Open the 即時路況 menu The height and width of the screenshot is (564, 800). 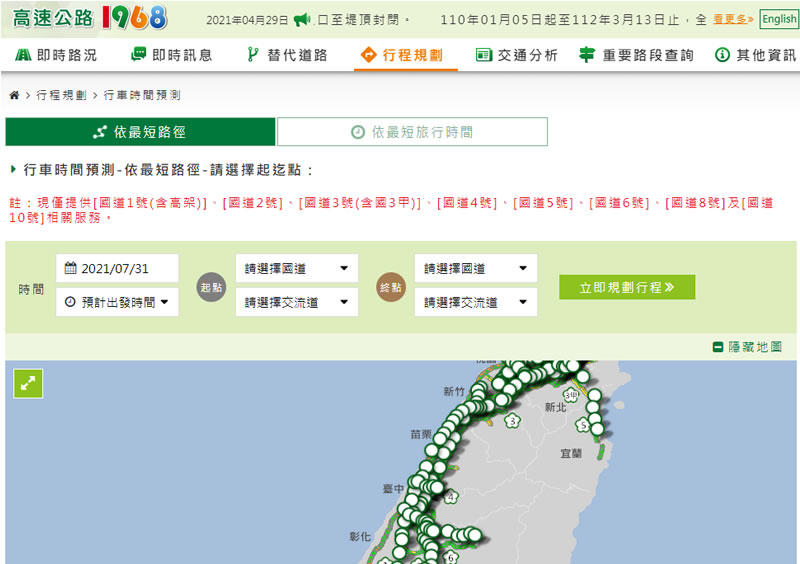point(57,55)
